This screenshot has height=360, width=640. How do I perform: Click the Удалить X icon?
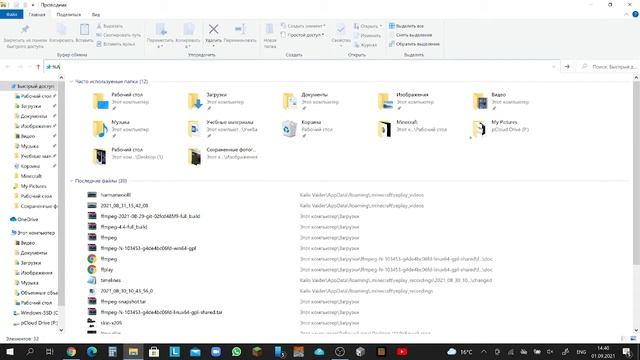pos(213,29)
